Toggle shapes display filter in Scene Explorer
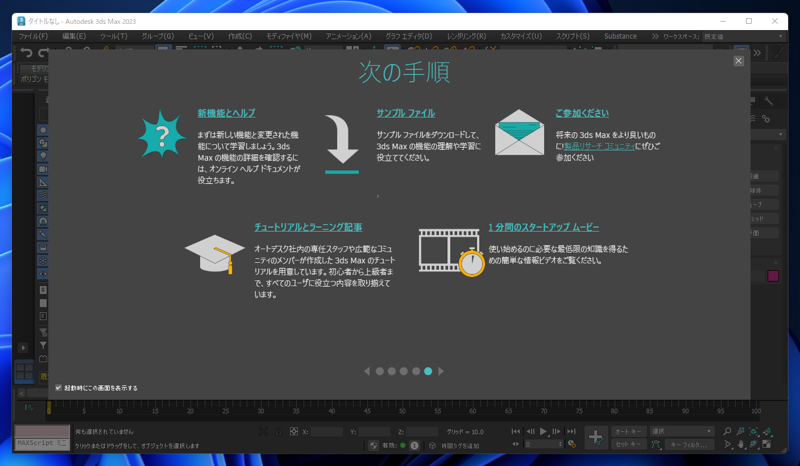Viewport: 800px width, 466px height. (43, 143)
